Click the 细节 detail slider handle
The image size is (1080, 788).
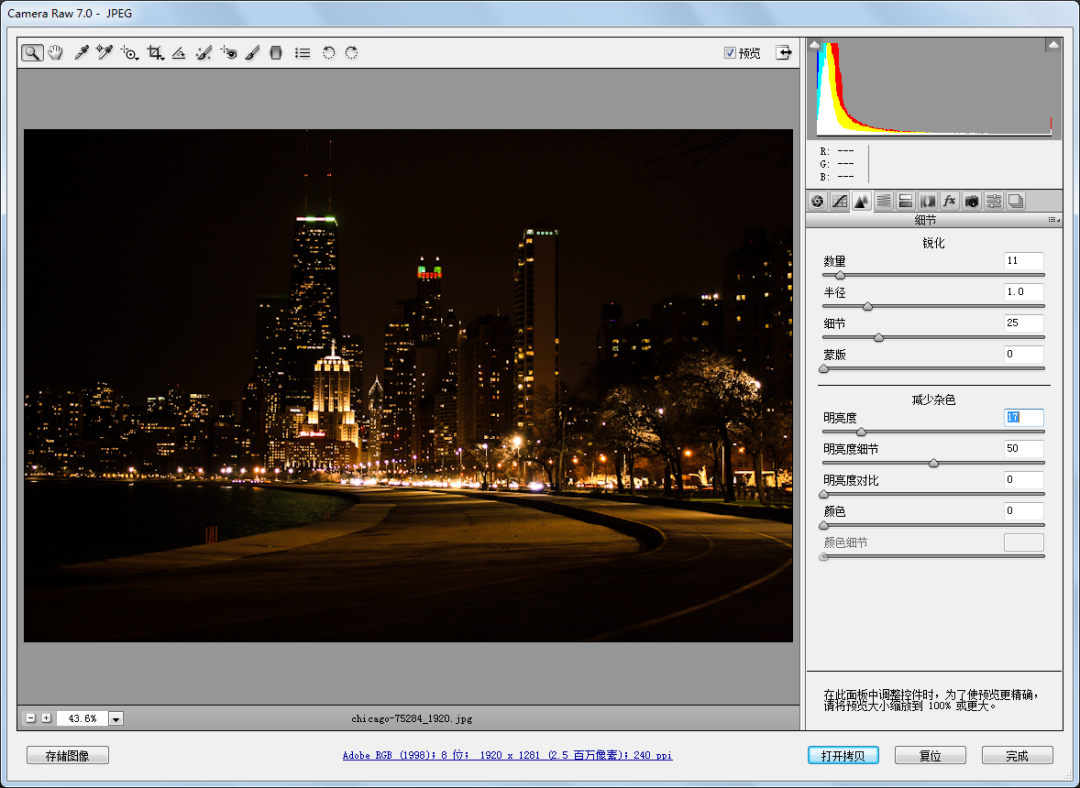(878, 338)
